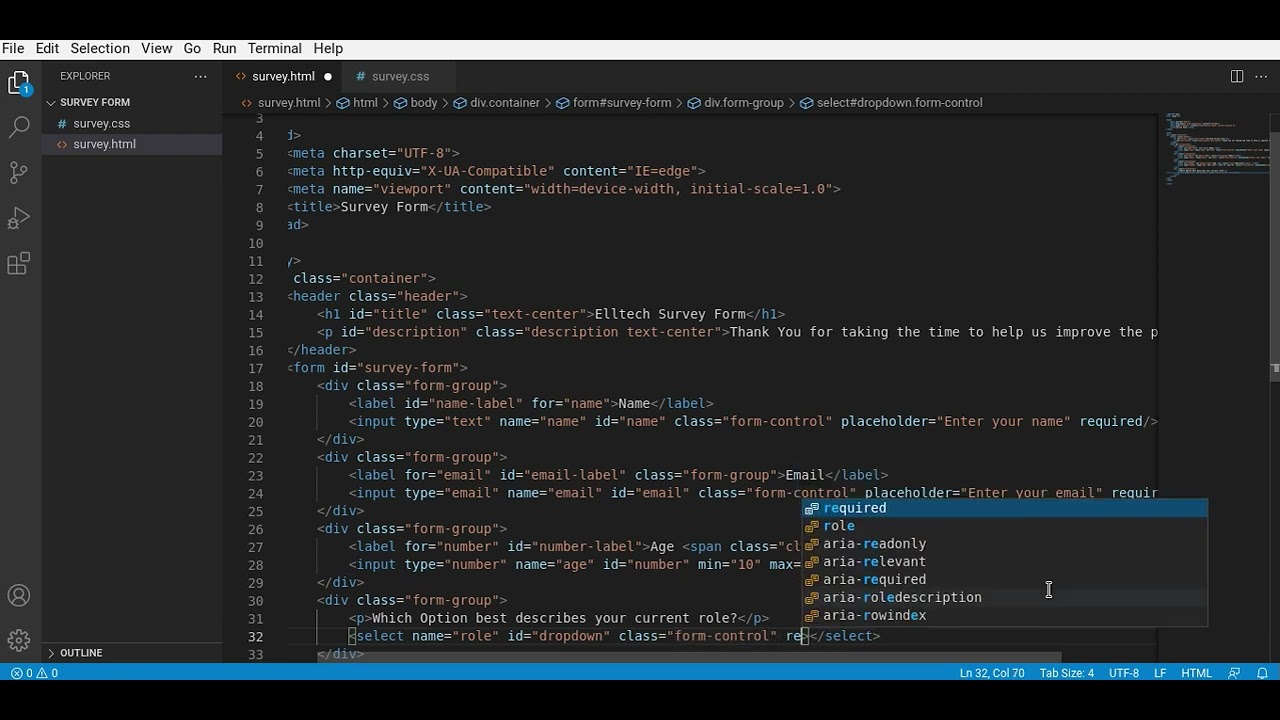Open the Explorer view in activity bar

click(x=19, y=83)
